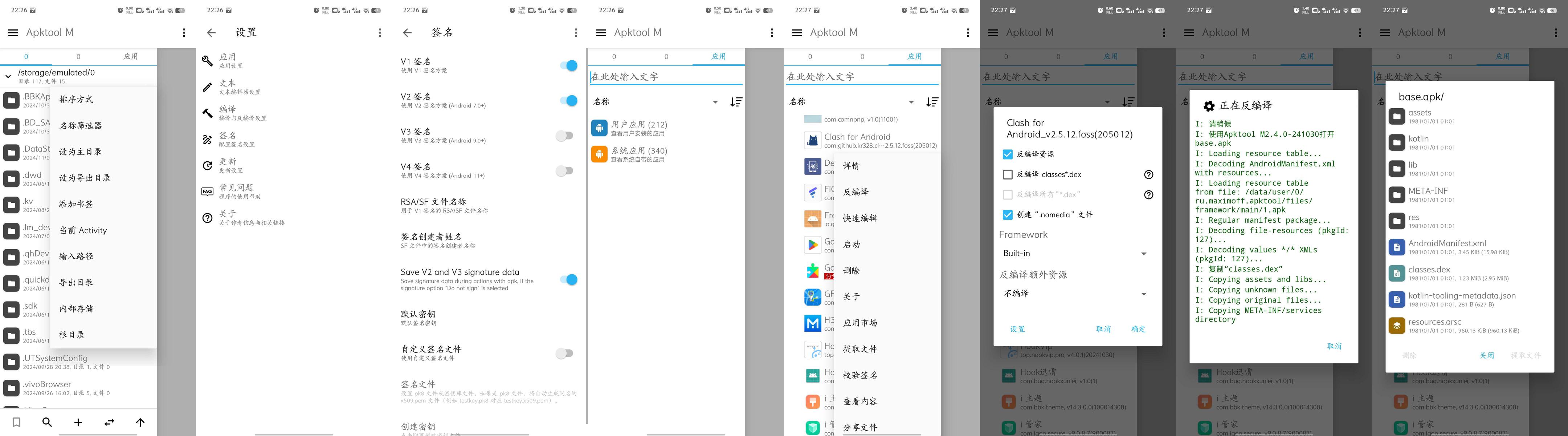Collapse the /storage/emulated/0 path chevron
Viewport: 1568px width, 436px height.
tap(8, 77)
